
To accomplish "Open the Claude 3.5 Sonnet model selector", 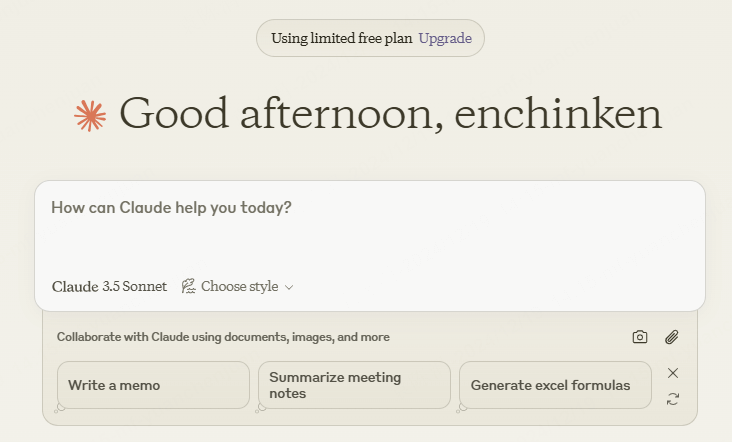I will click(109, 286).
